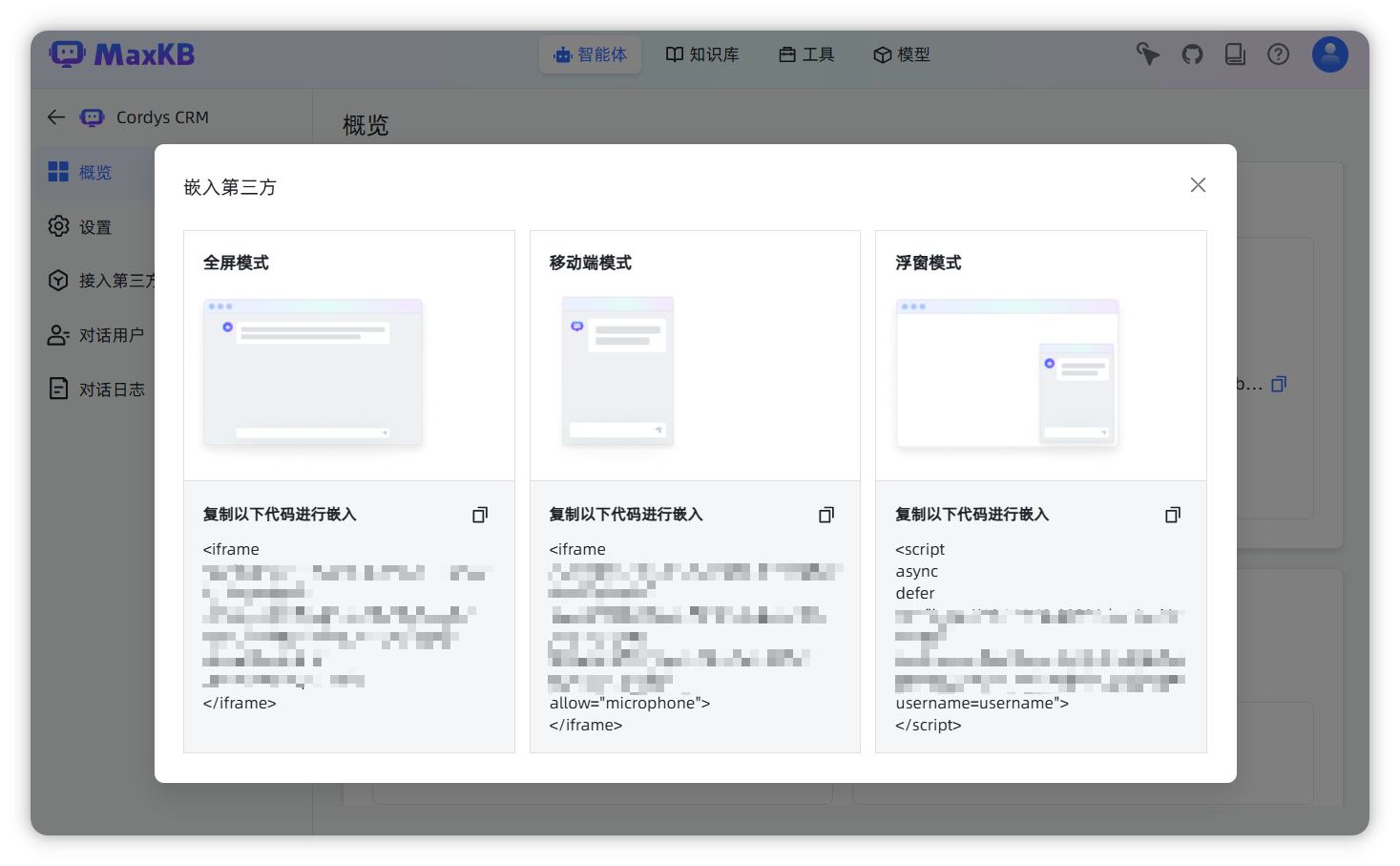Close the 嵌入第三方 dialog
This screenshot has width=1400, height=866.
[x=1198, y=185]
